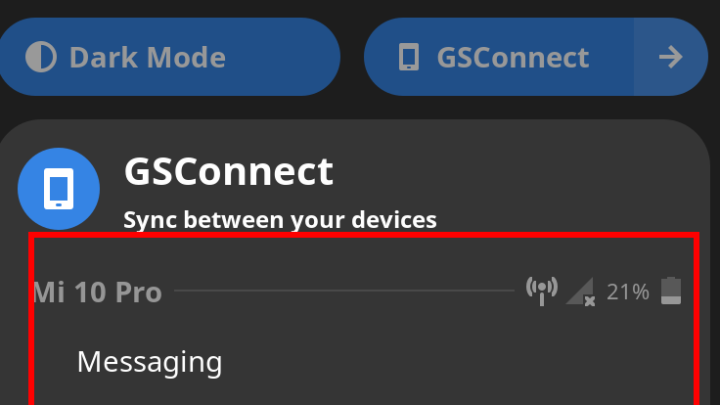The width and height of the screenshot is (720, 405).
Task: Expand GSConnect menu with the arrow
Action: pos(671,57)
